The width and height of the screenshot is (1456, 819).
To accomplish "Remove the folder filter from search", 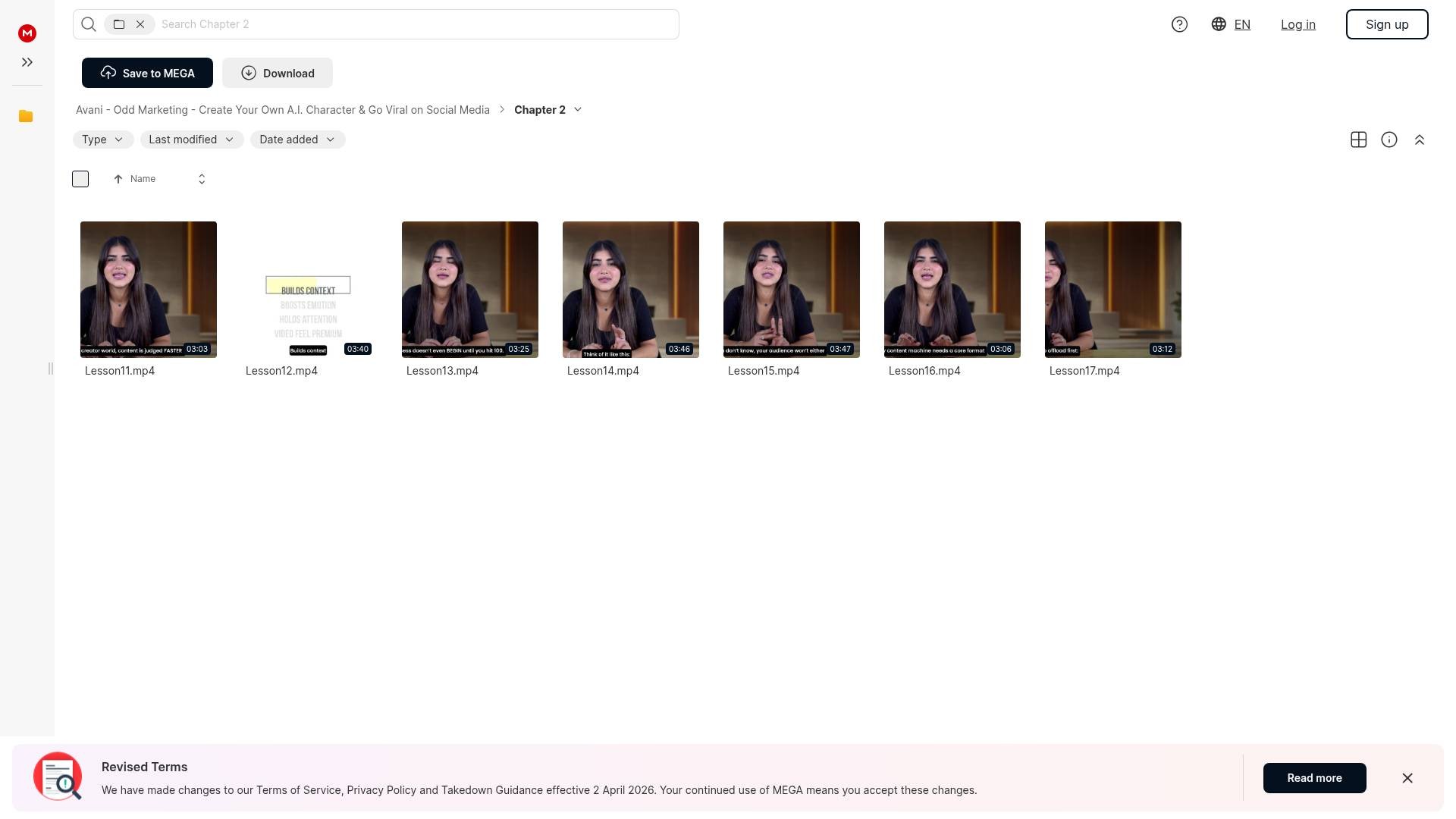I will click(x=140, y=24).
